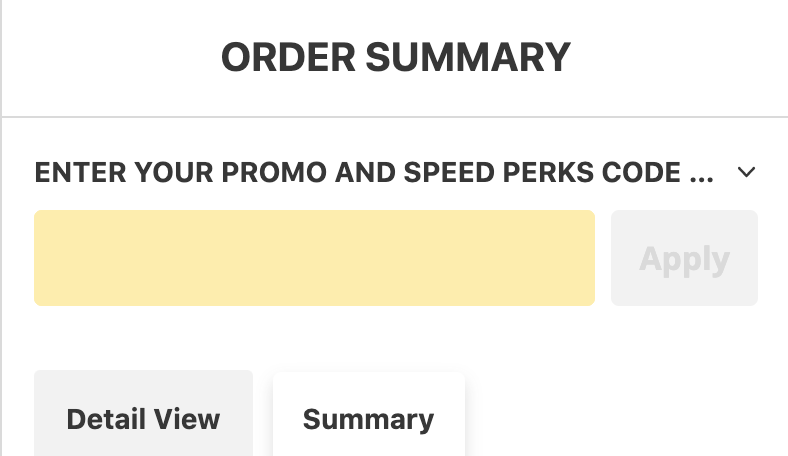Screen dimensions: 788x456
Task: Hide the promo code entry section
Action: pyautogui.click(x=745, y=173)
